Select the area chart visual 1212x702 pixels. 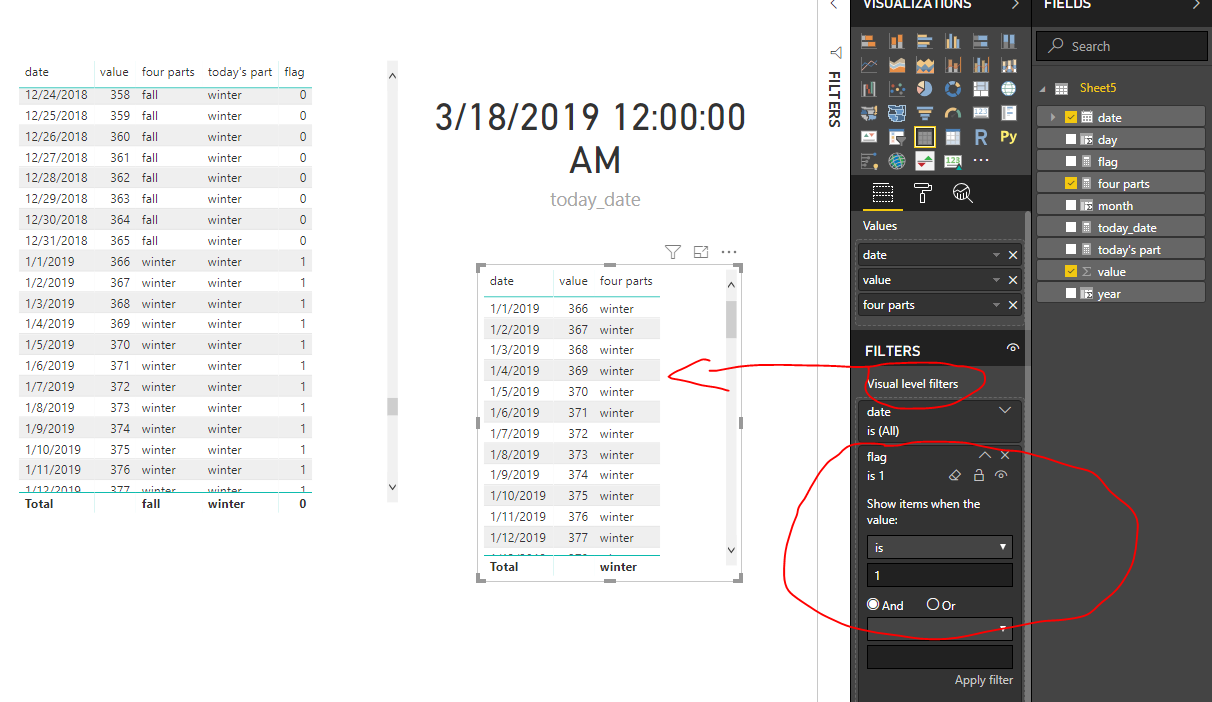897,65
